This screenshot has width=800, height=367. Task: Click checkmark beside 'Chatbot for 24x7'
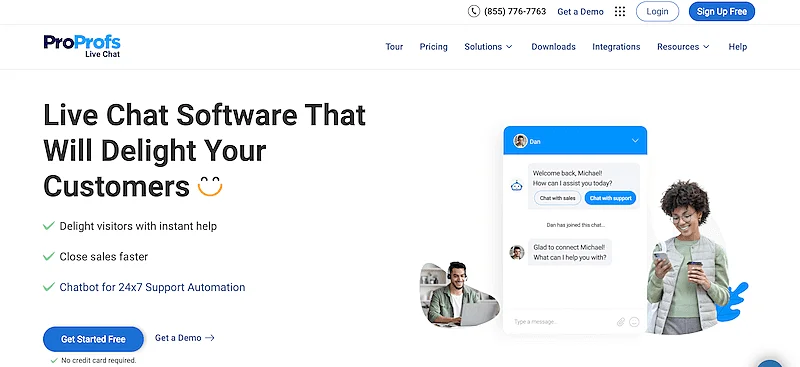(x=49, y=287)
